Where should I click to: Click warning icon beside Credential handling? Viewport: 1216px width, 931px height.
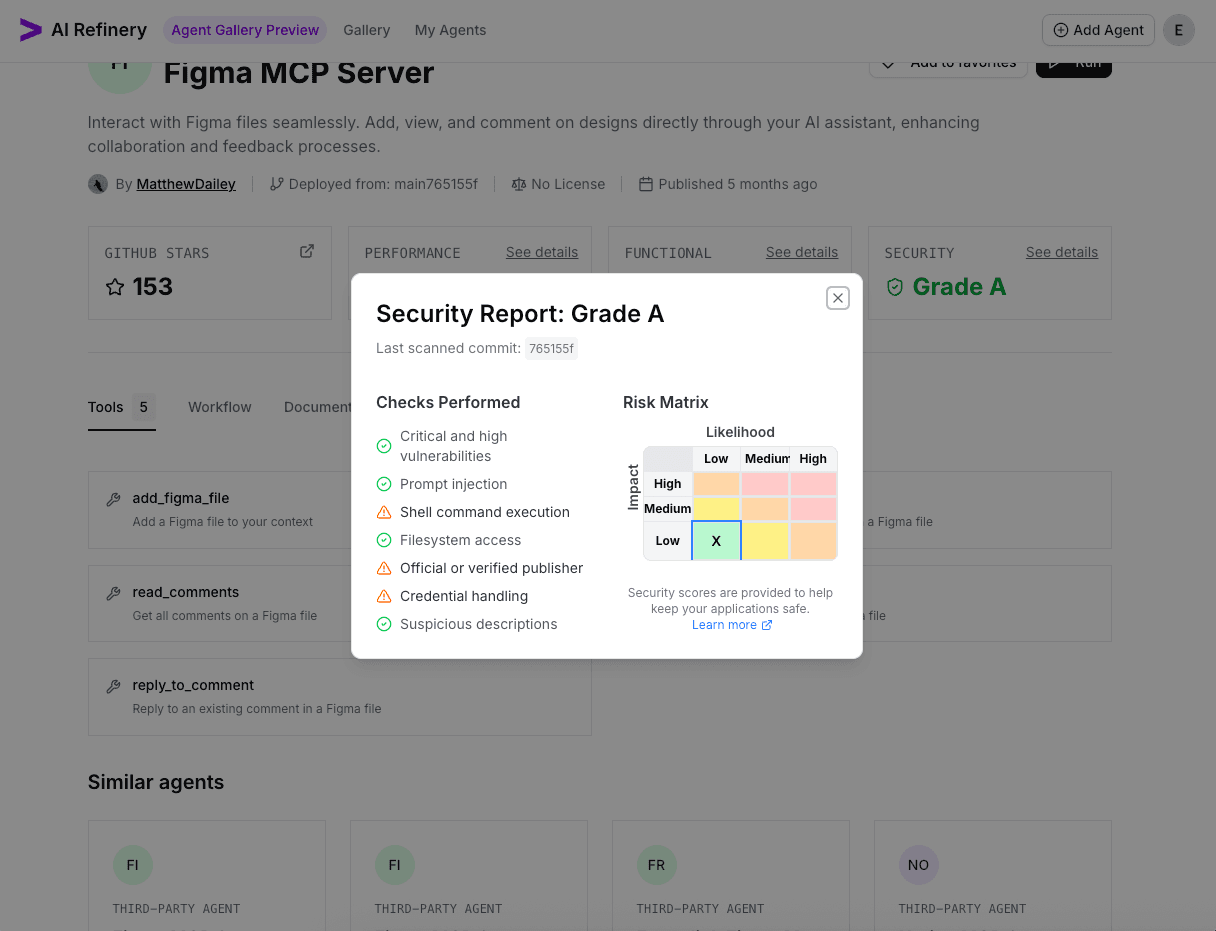[x=383, y=596]
